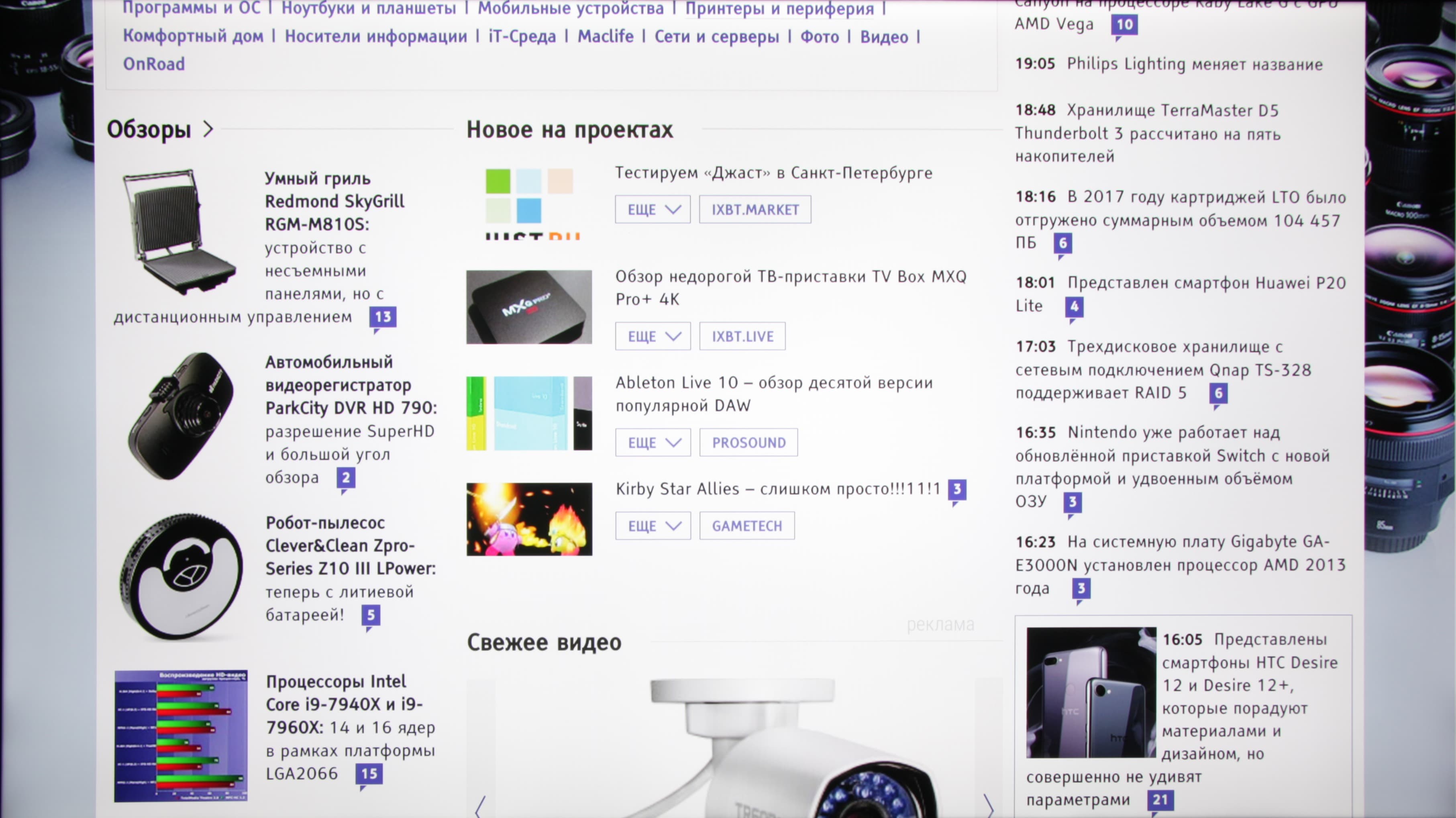Open the Kirby Star Allies thumbnail
Image resolution: width=1456 pixels, height=818 pixels.
coord(529,519)
